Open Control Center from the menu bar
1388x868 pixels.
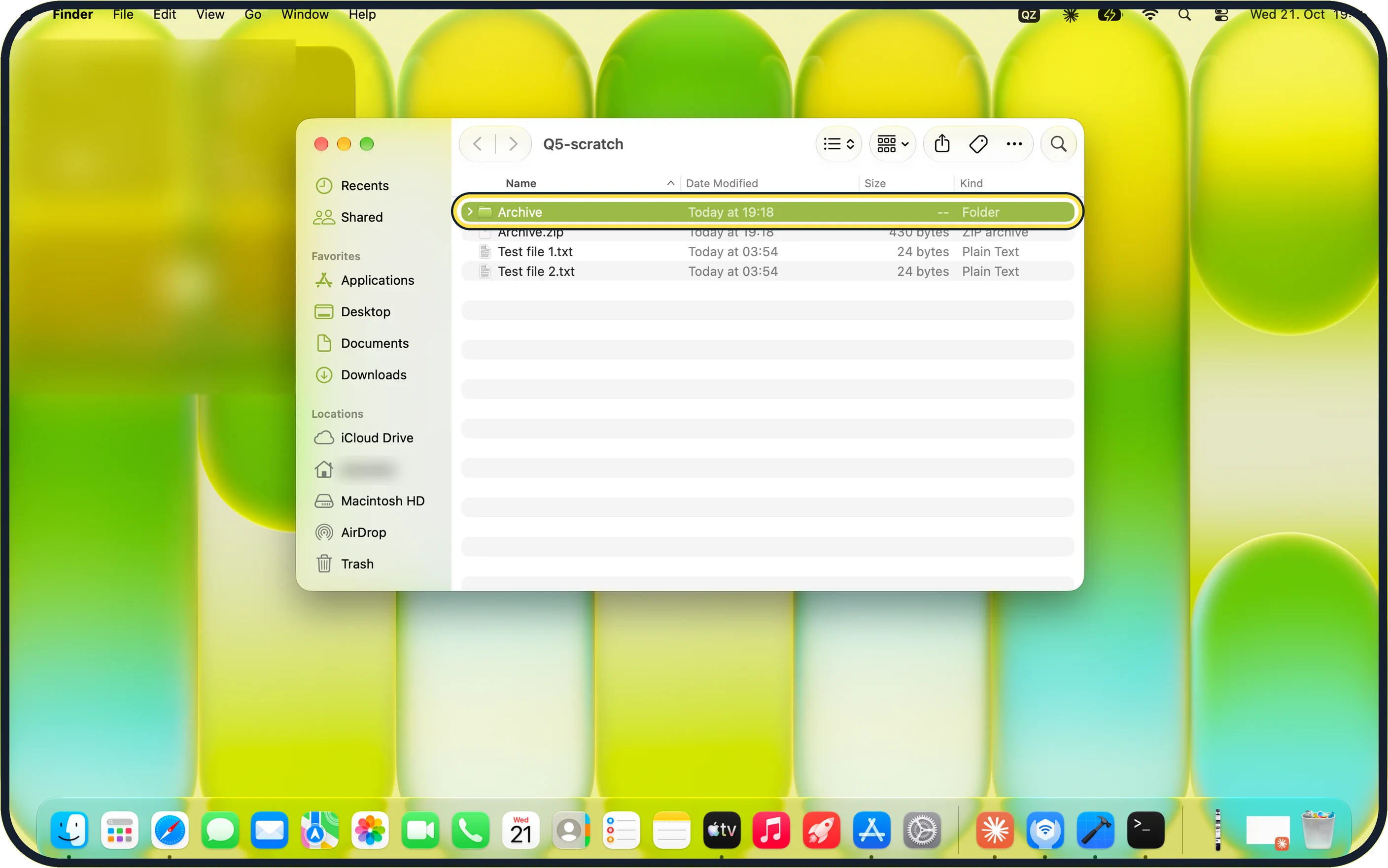[x=1221, y=14]
